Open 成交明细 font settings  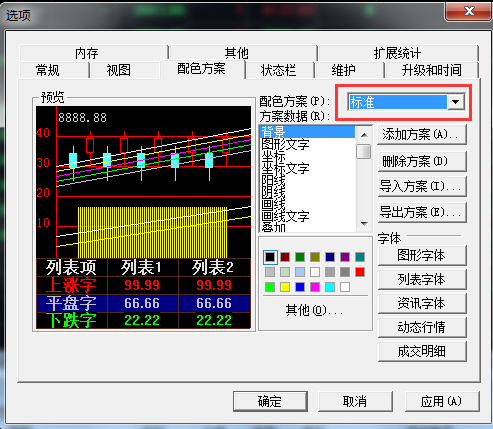pyautogui.click(x=421, y=351)
